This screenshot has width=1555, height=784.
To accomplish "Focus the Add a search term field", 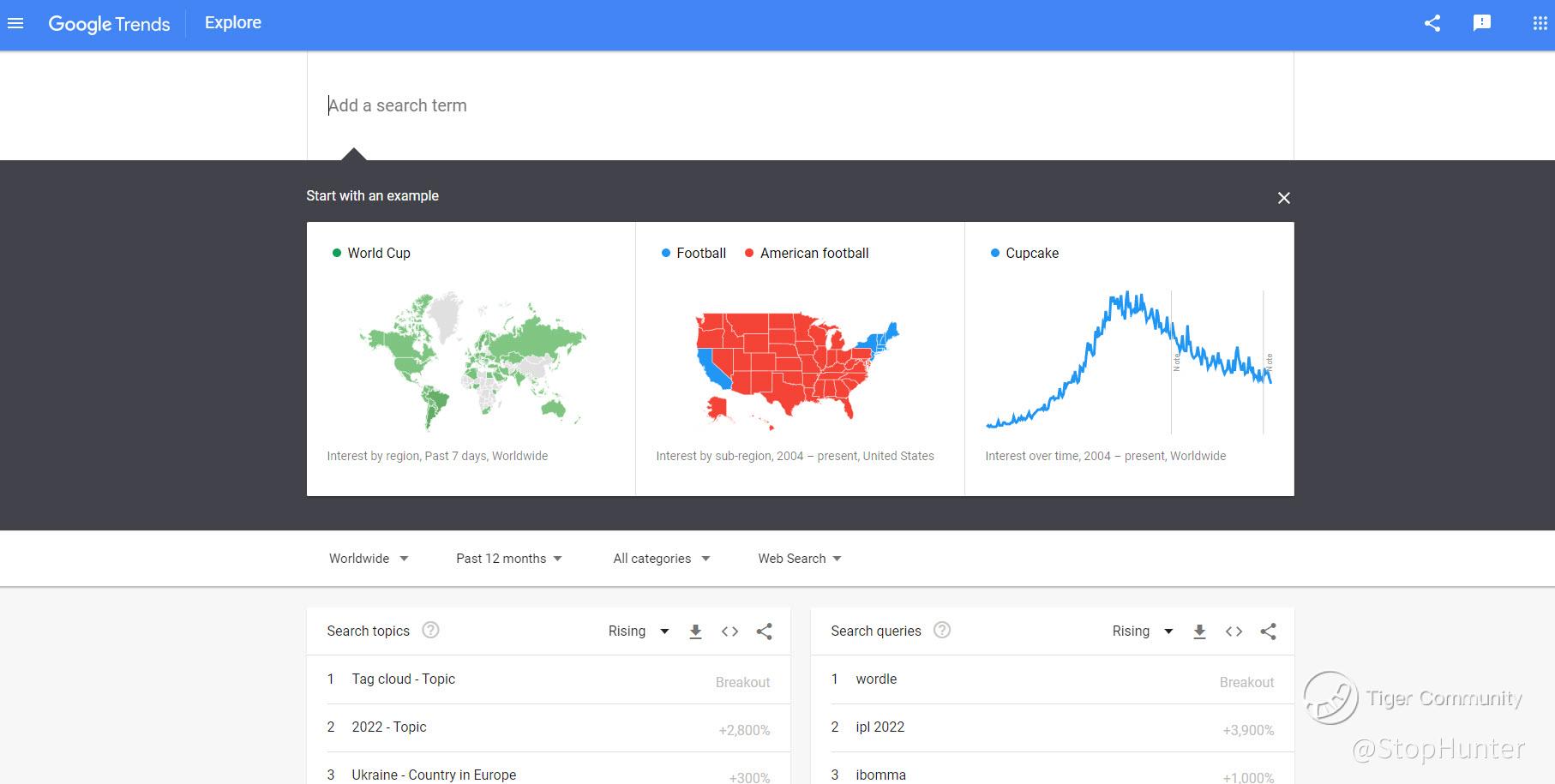I will pos(797,105).
